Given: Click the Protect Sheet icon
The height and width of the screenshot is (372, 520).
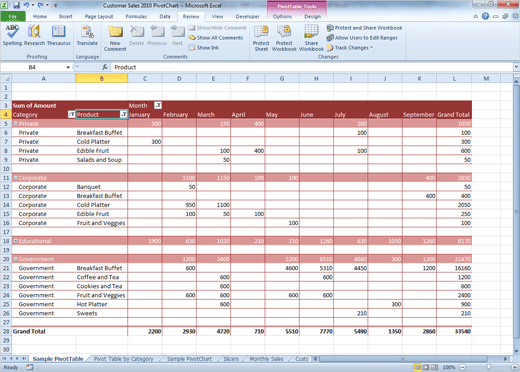Looking at the screenshot, I should 261,38.
